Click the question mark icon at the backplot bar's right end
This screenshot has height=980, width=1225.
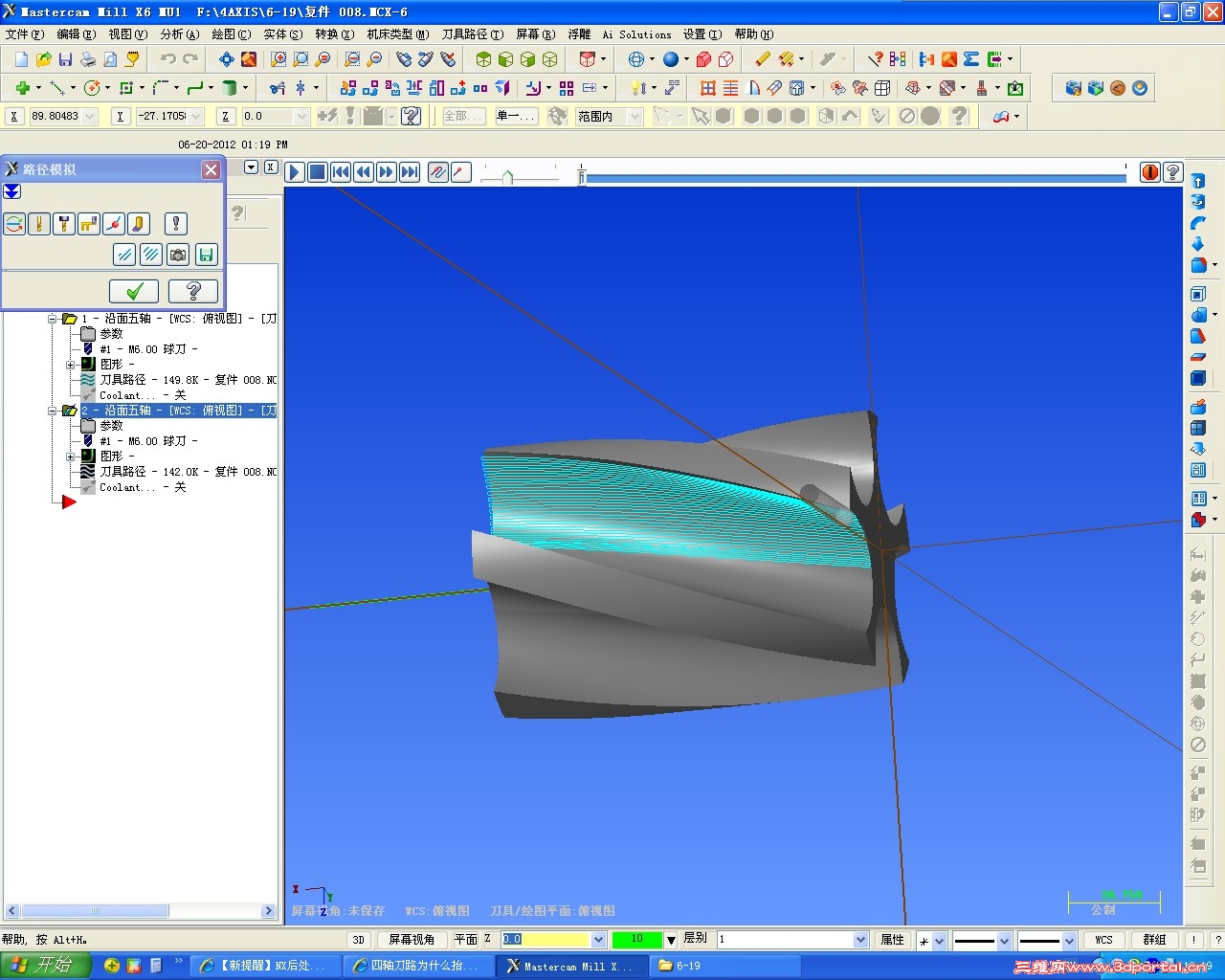[1172, 172]
